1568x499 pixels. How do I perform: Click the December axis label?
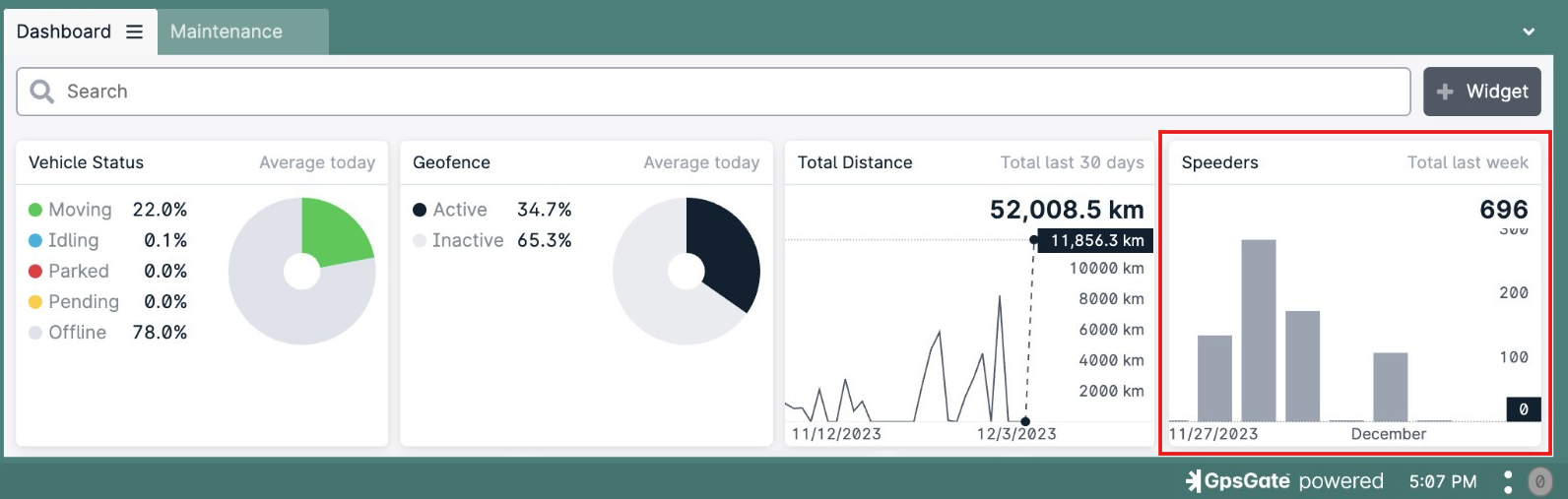pyautogui.click(x=1389, y=434)
